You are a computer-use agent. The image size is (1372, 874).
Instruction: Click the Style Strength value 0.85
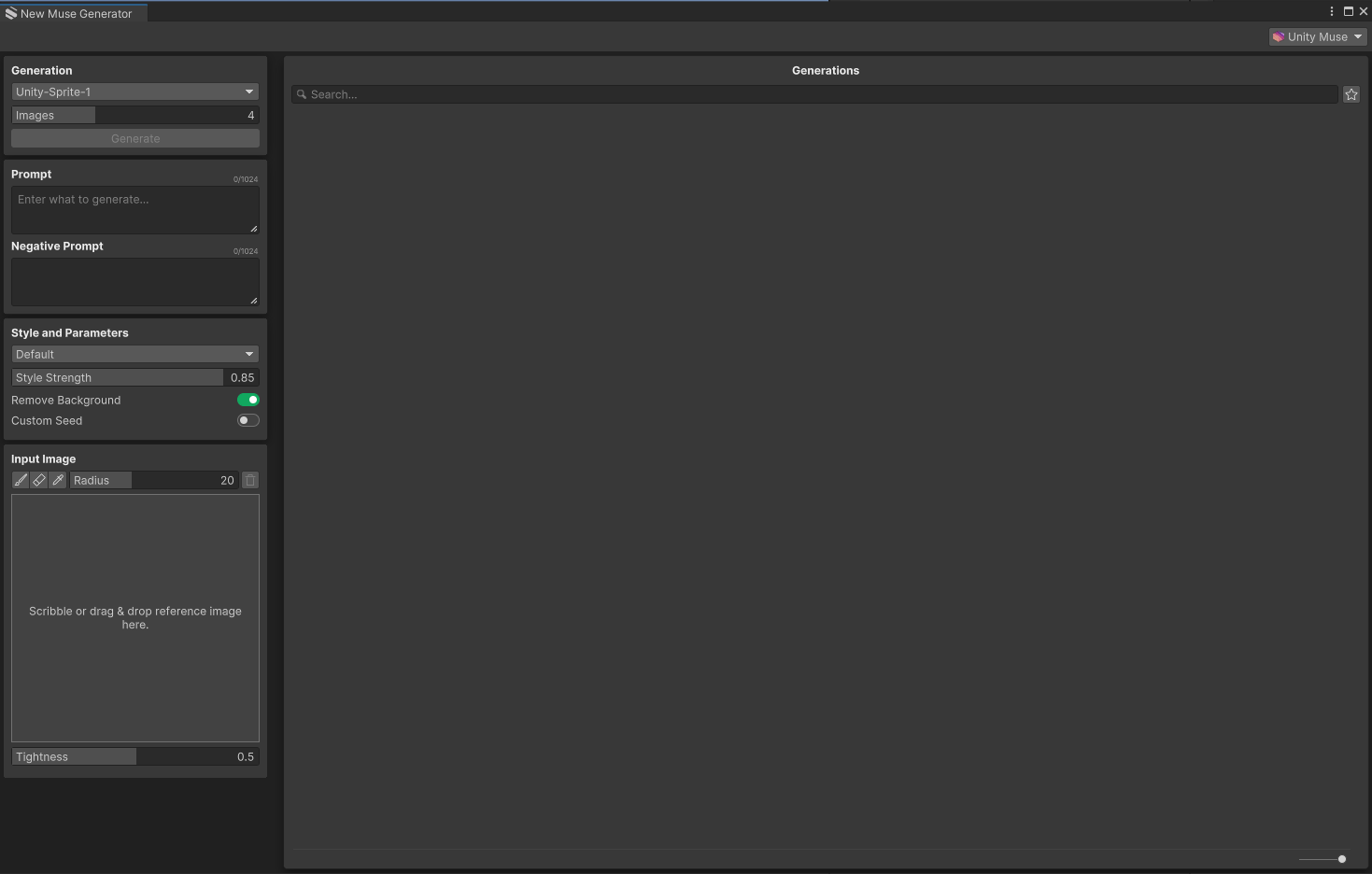pyautogui.click(x=242, y=377)
